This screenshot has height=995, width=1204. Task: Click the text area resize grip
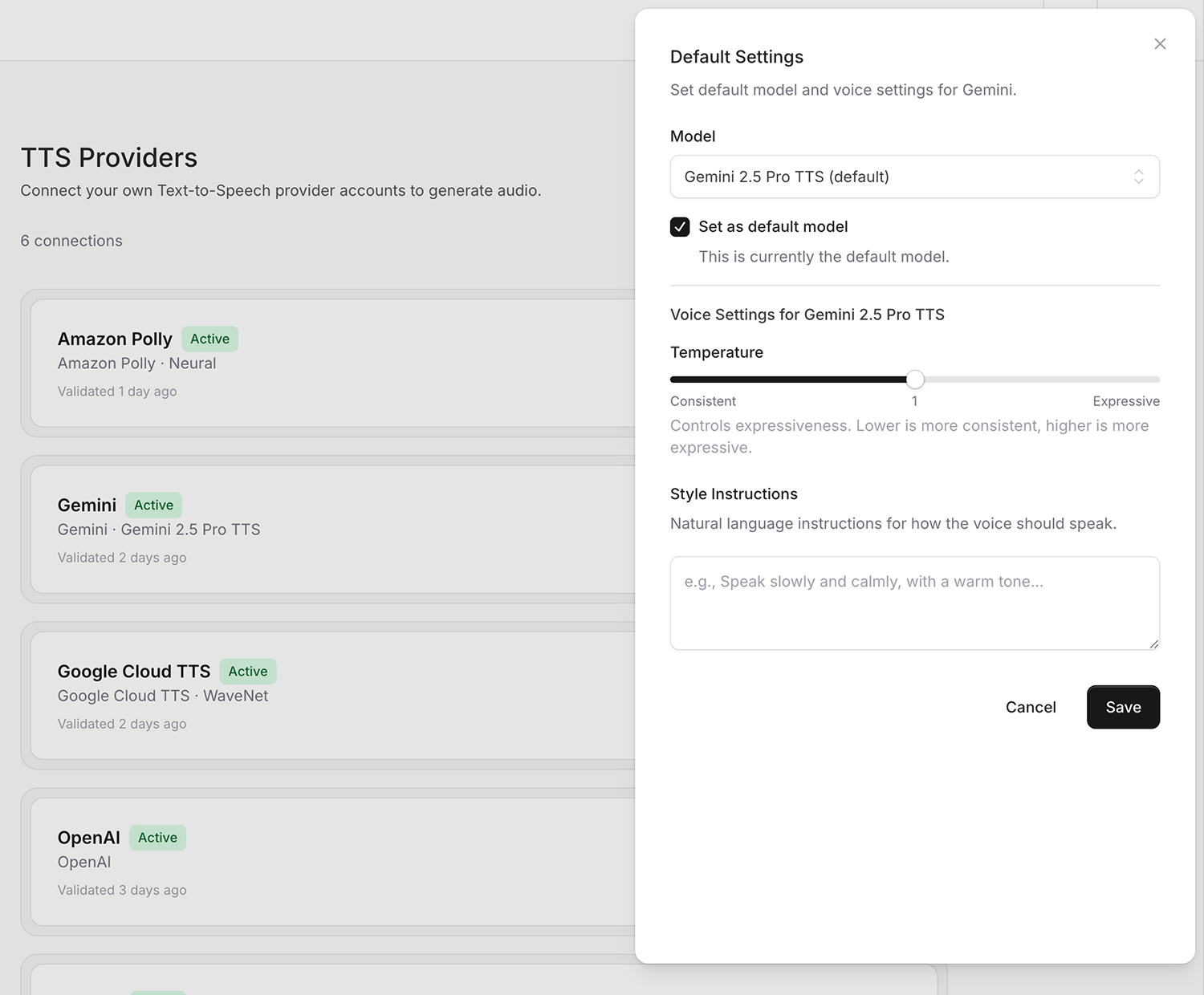tap(1153, 644)
